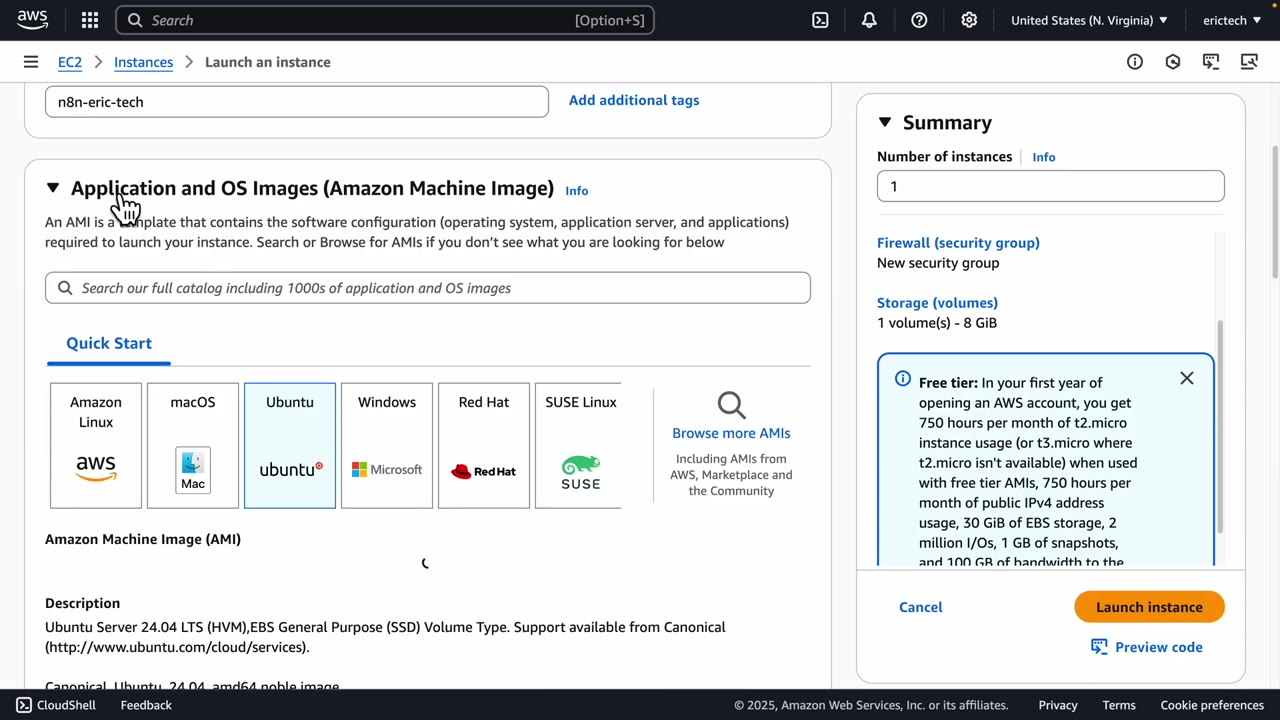The image size is (1280, 720).
Task: Click the magnifier icon in AMI search box
Action: [65, 288]
